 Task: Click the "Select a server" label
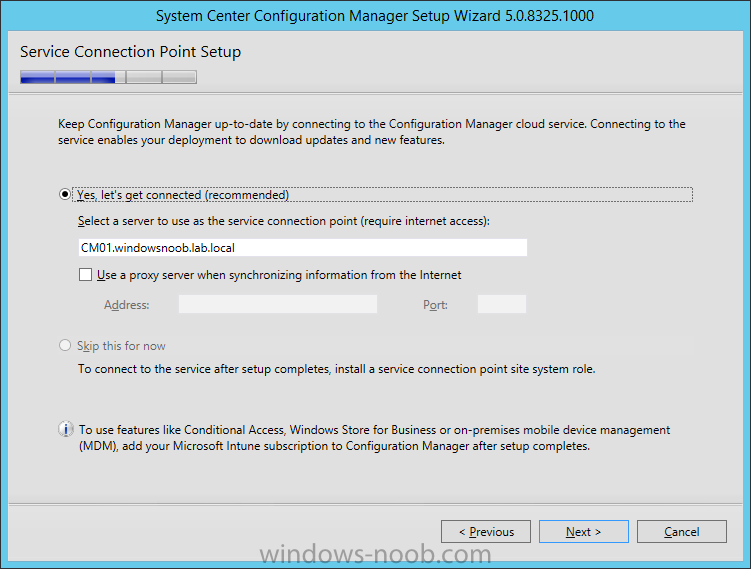pyautogui.click(x=284, y=221)
